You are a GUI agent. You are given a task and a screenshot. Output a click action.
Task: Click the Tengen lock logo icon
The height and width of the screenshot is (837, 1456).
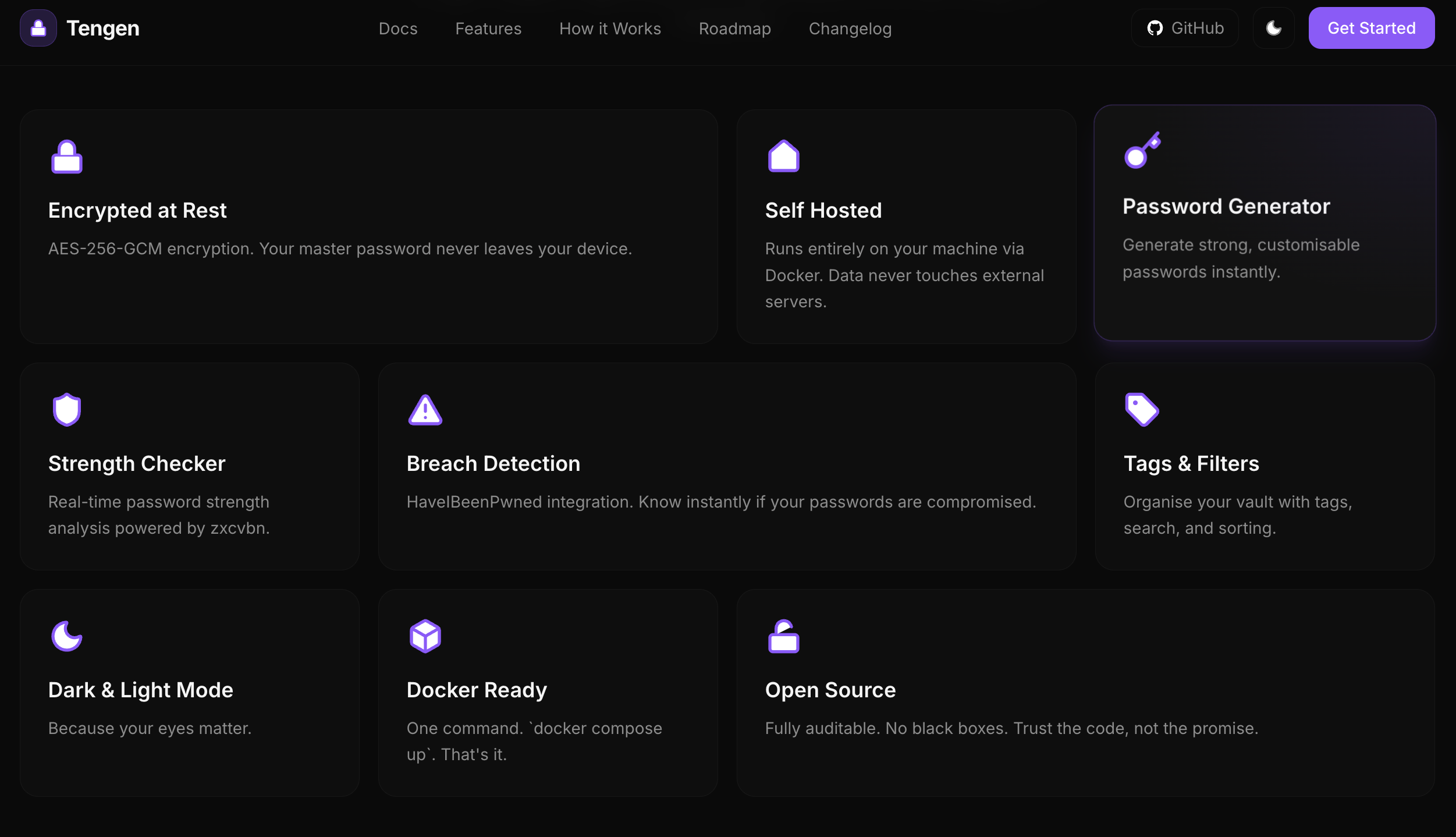click(38, 28)
